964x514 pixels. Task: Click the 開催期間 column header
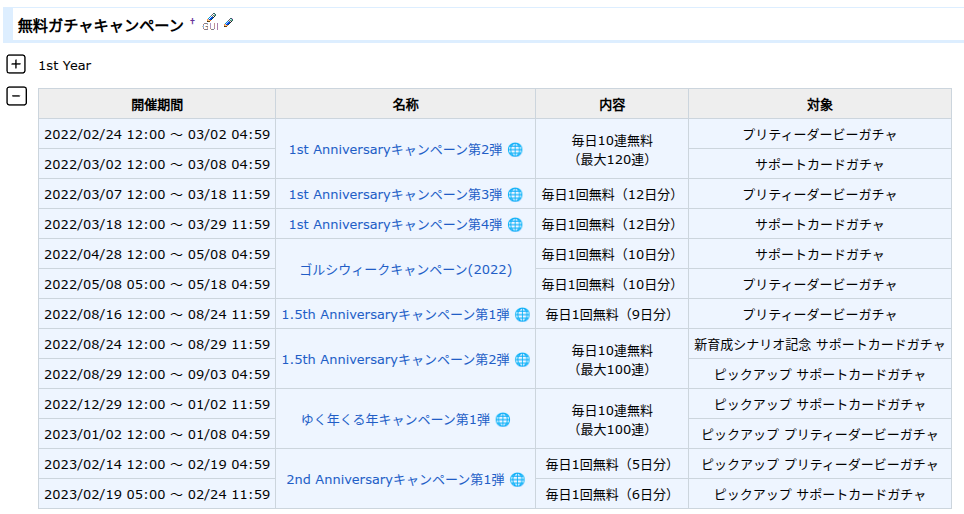[157, 104]
